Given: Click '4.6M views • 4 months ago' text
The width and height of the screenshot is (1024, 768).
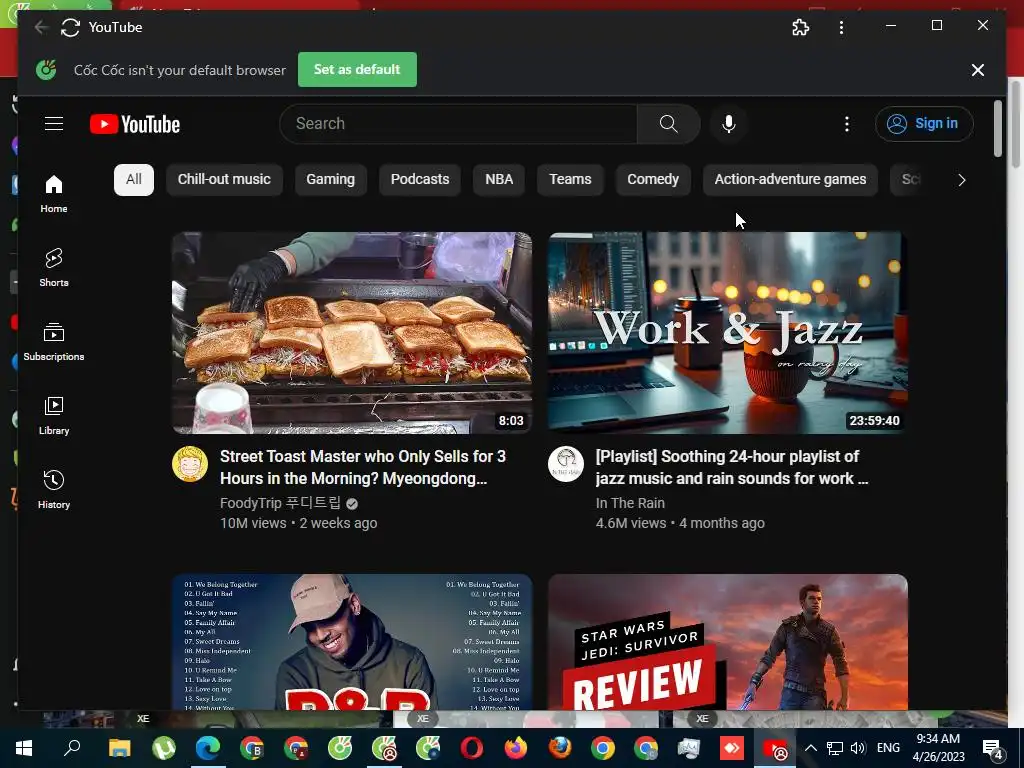Looking at the screenshot, I should click(680, 523).
